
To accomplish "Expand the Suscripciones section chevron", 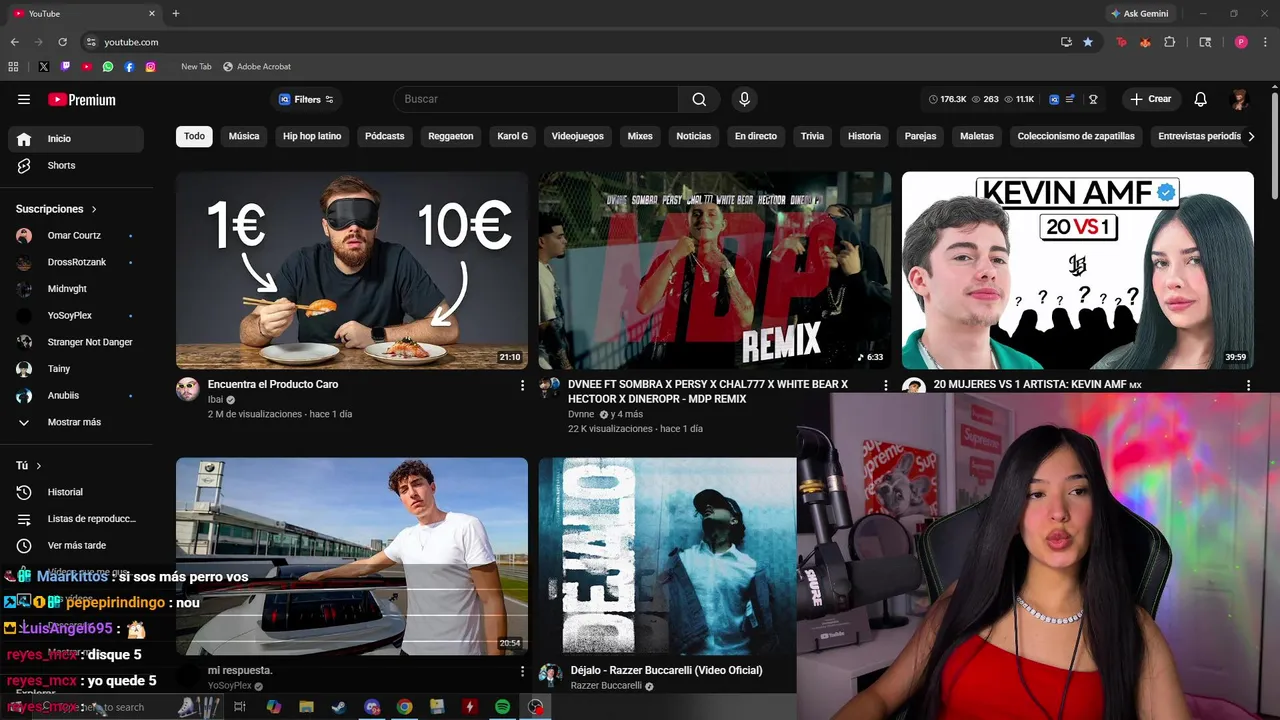I will (x=94, y=209).
